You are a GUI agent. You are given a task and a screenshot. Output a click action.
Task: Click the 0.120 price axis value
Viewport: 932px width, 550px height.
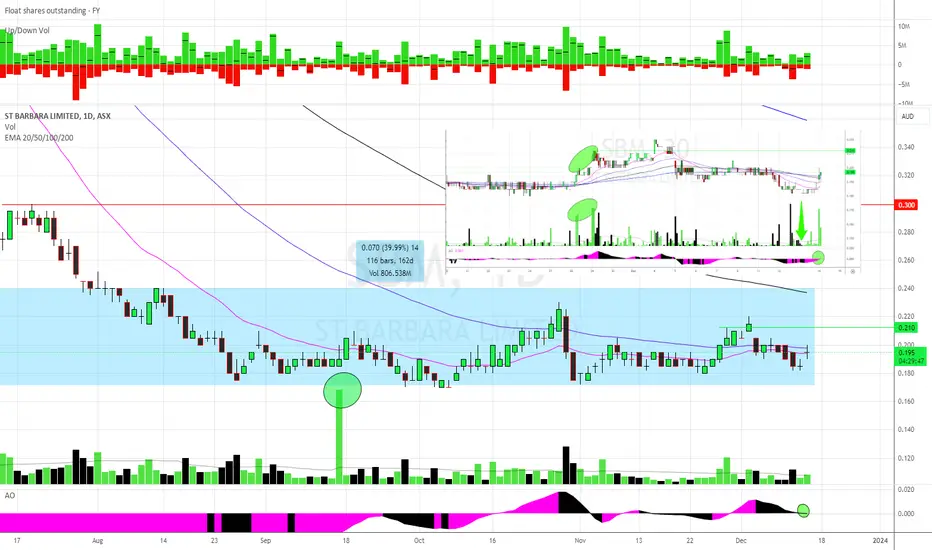pyautogui.click(x=906, y=458)
